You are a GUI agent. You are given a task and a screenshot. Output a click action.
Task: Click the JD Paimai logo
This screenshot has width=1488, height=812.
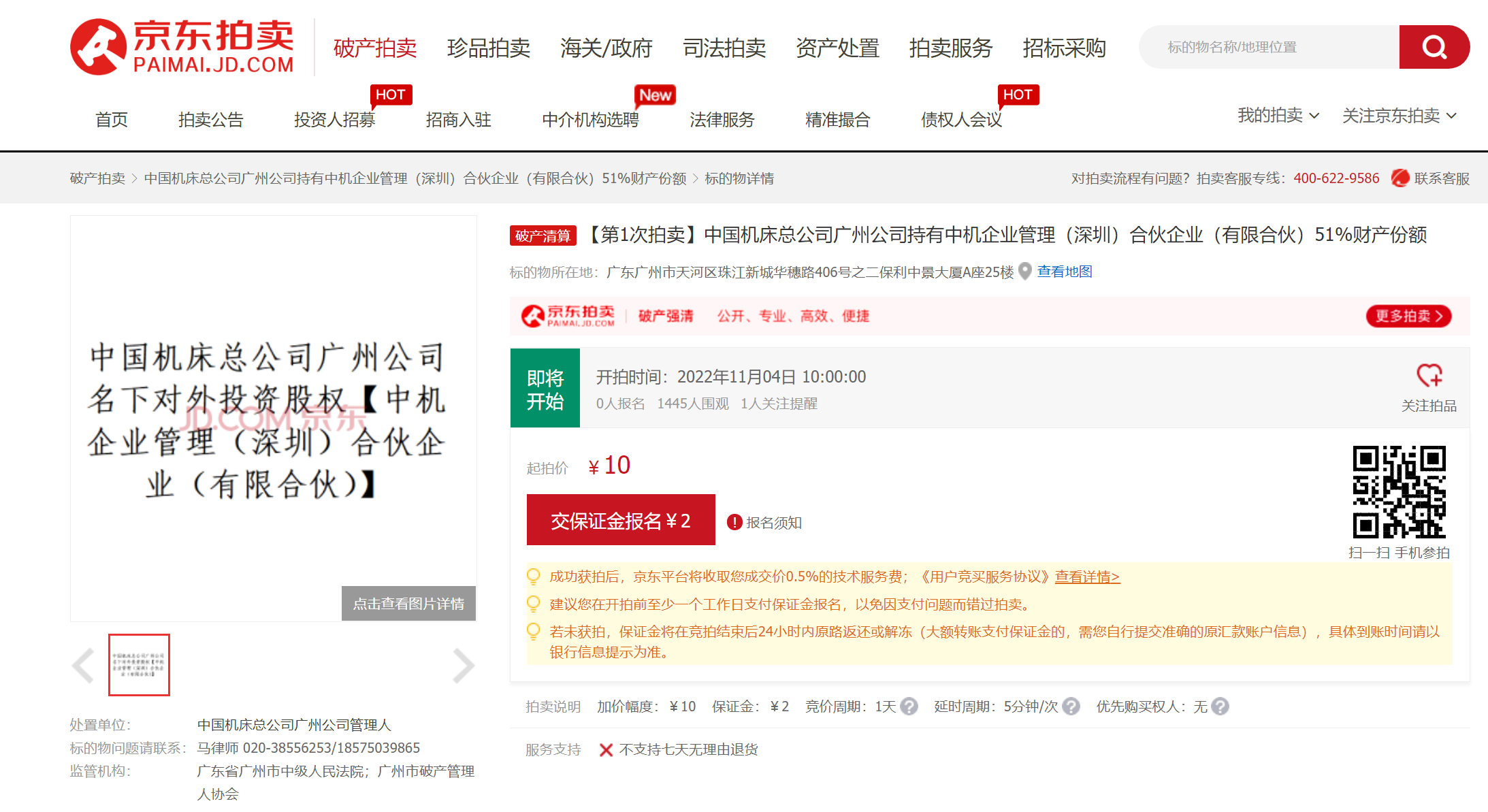(x=182, y=46)
